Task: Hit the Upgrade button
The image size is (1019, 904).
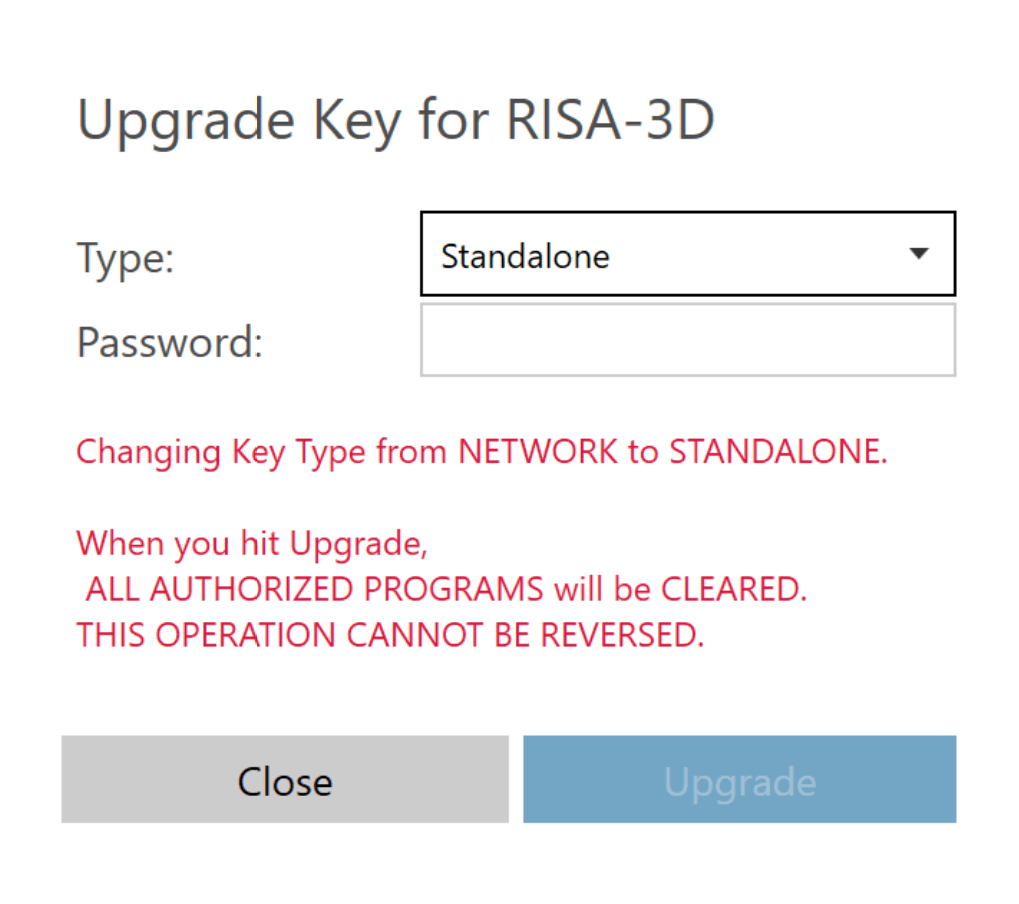Action: pyautogui.click(x=739, y=780)
